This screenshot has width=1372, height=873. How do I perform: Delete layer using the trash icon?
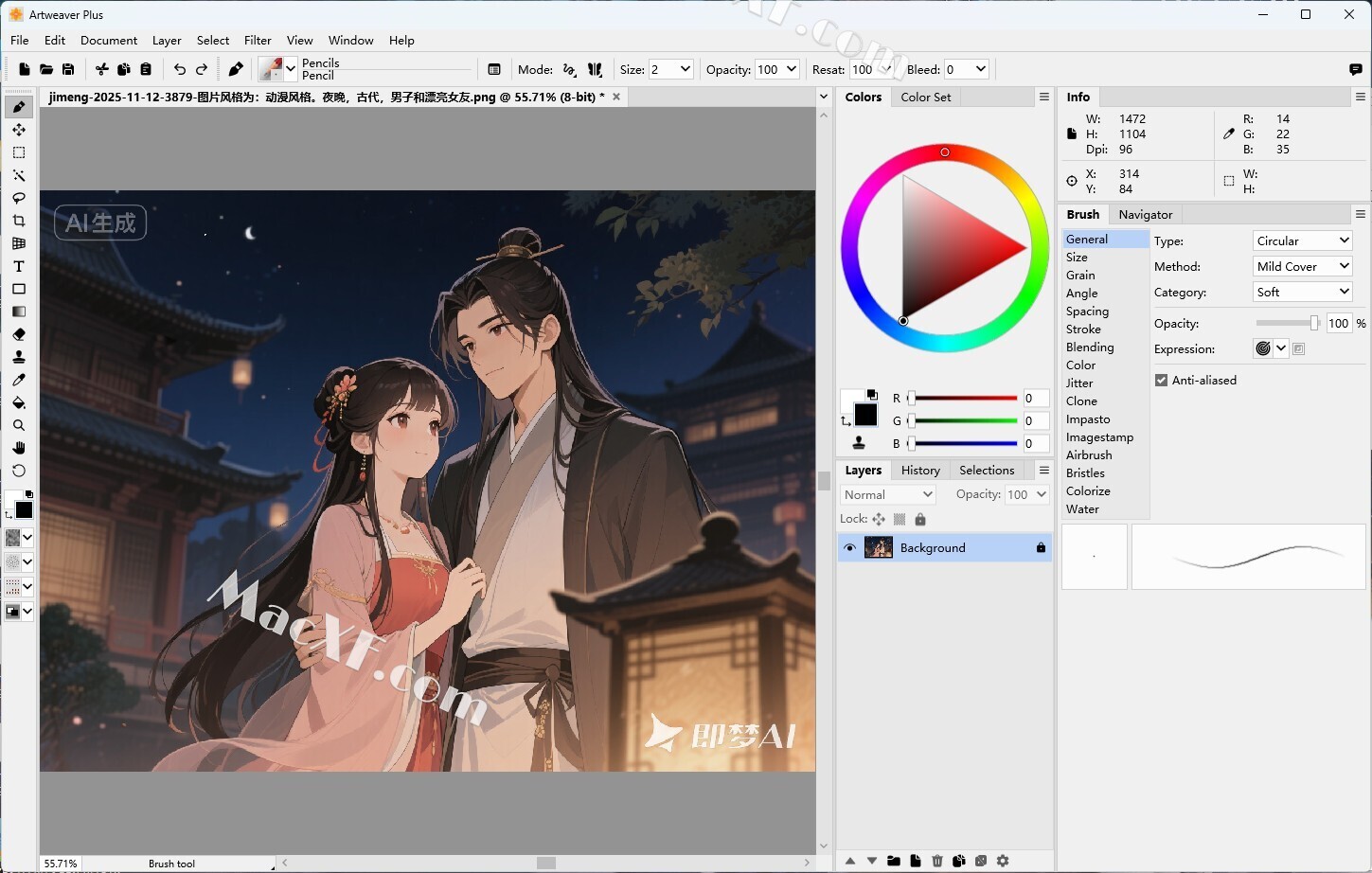(937, 861)
